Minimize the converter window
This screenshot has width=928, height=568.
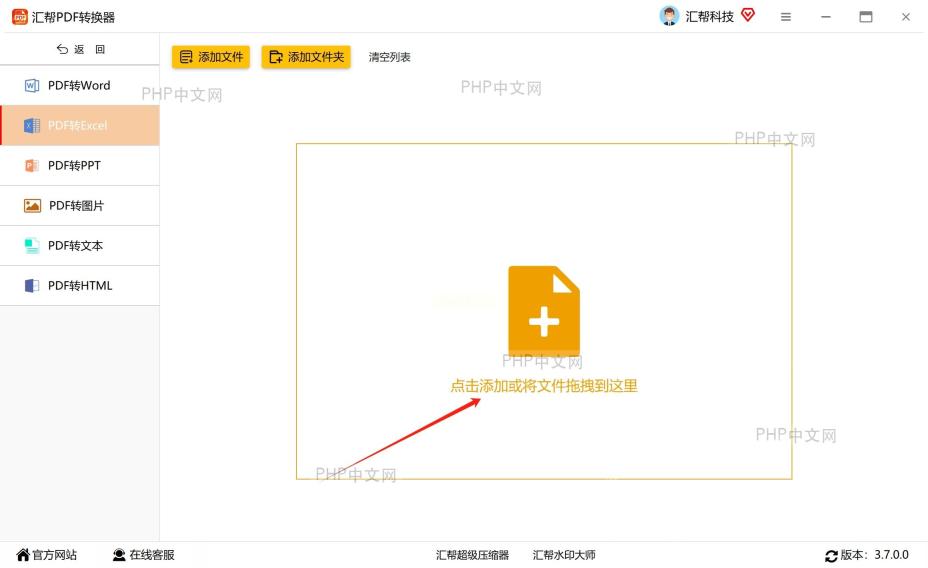826,17
